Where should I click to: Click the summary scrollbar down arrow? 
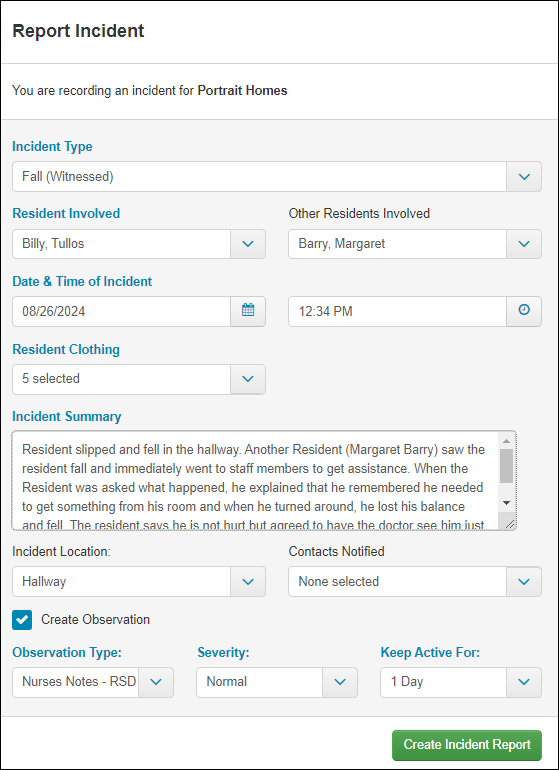pos(506,503)
